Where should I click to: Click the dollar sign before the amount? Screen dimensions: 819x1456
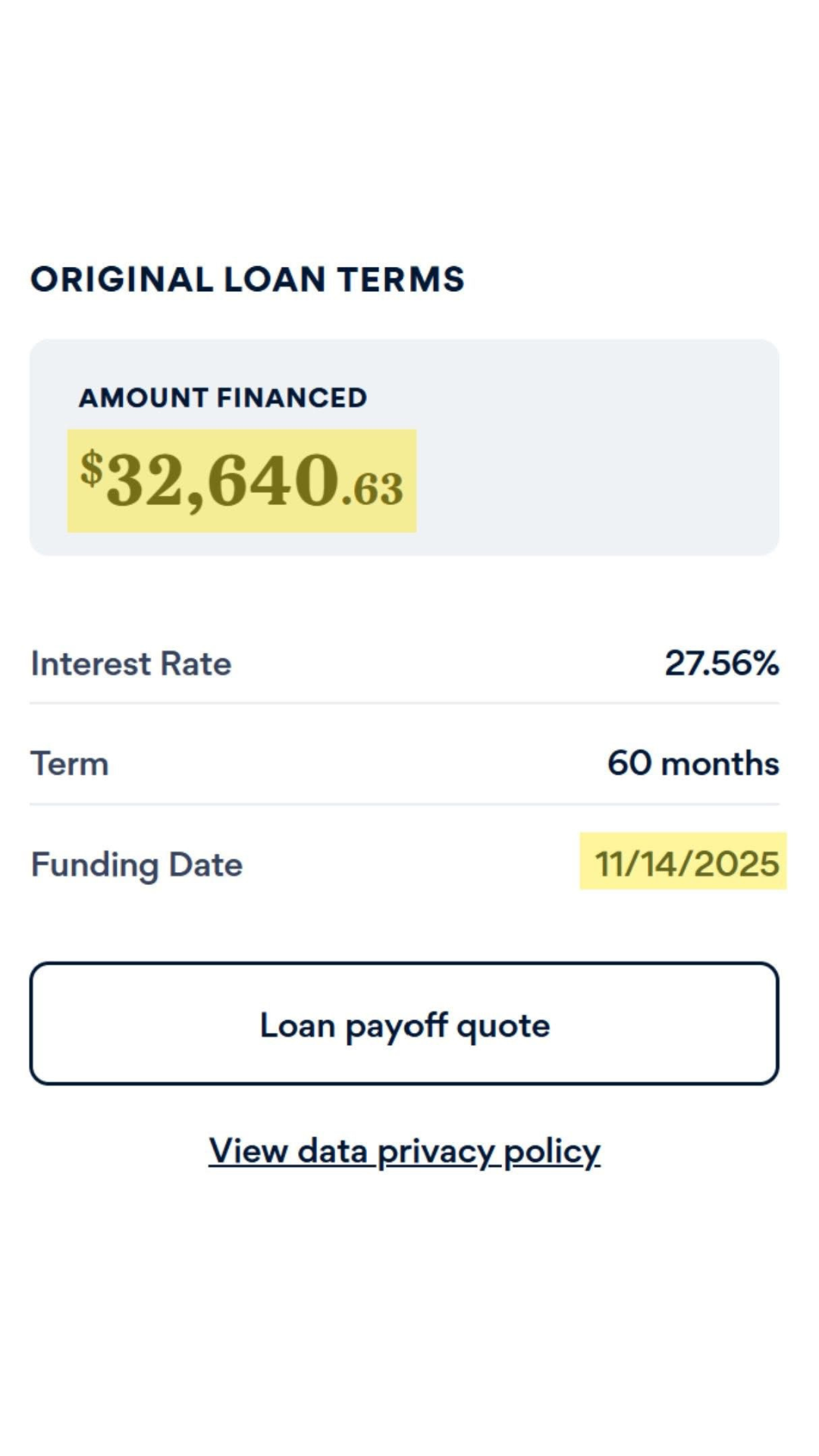(91, 468)
